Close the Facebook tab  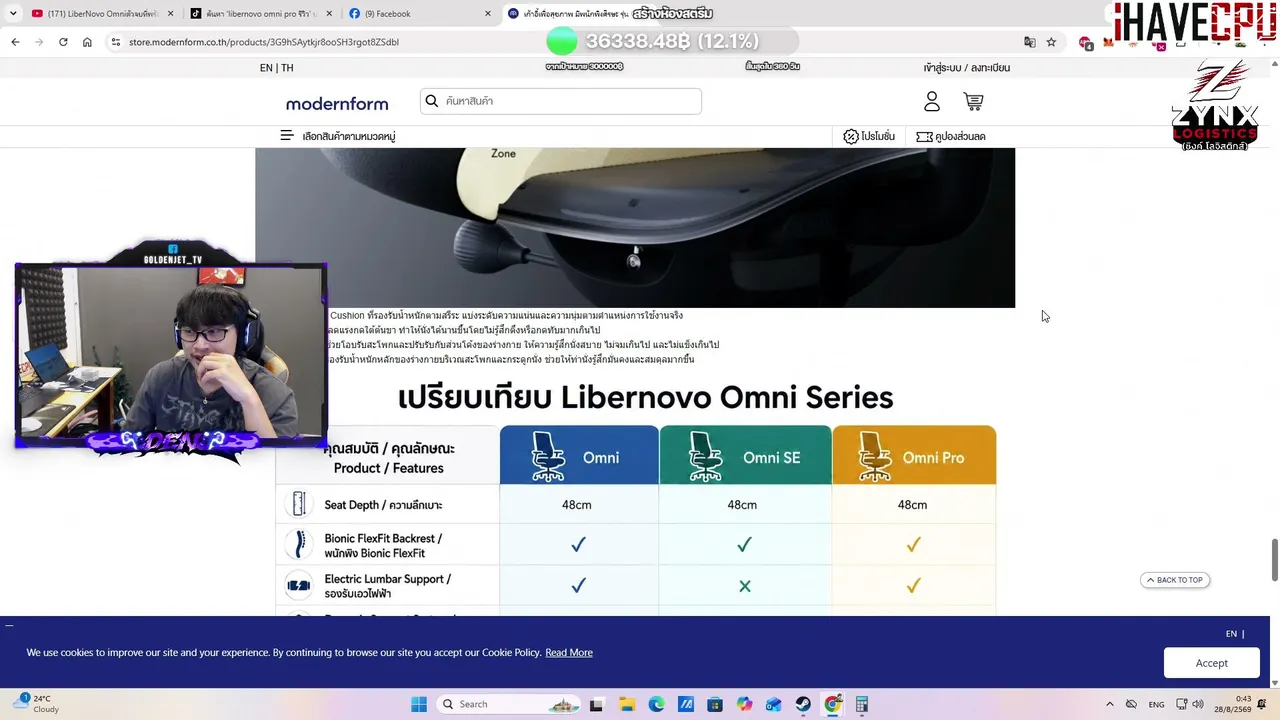(x=488, y=14)
